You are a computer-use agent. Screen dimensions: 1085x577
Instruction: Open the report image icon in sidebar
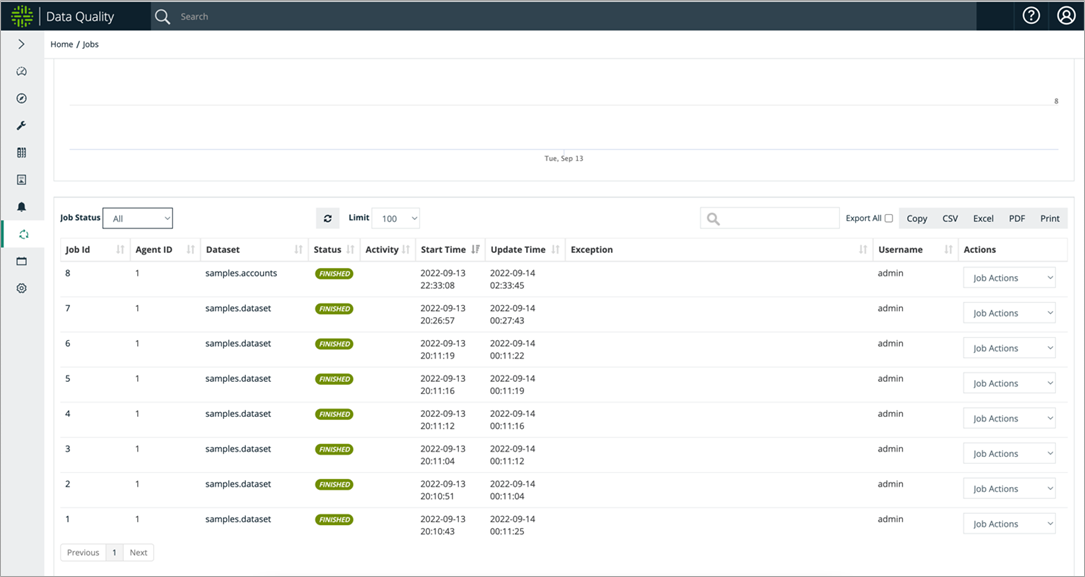tap(21, 180)
